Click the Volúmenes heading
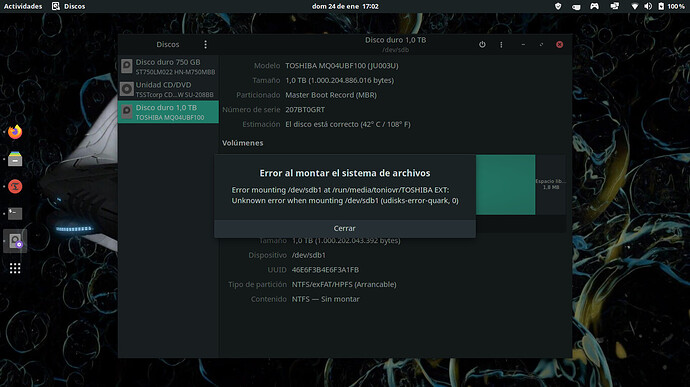Image resolution: width=690 pixels, height=387 pixels. pos(242,143)
